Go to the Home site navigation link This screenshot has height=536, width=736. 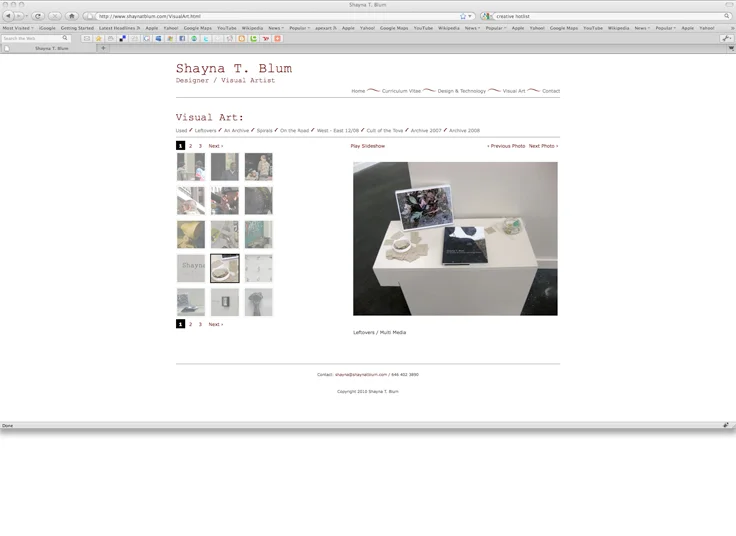pos(358,91)
